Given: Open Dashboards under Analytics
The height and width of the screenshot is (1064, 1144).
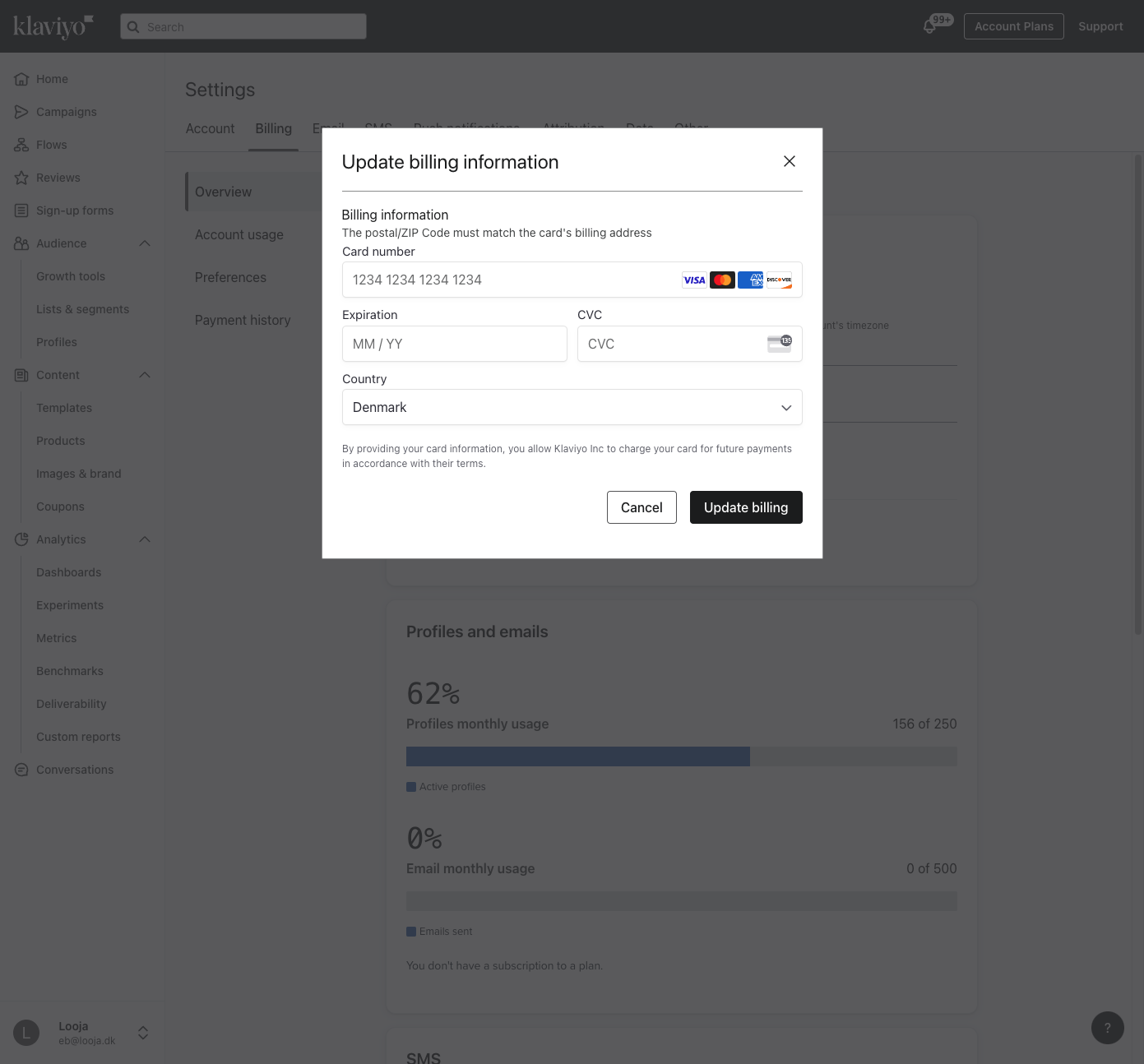Looking at the screenshot, I should pyautogui.click(x=69, y=572).
